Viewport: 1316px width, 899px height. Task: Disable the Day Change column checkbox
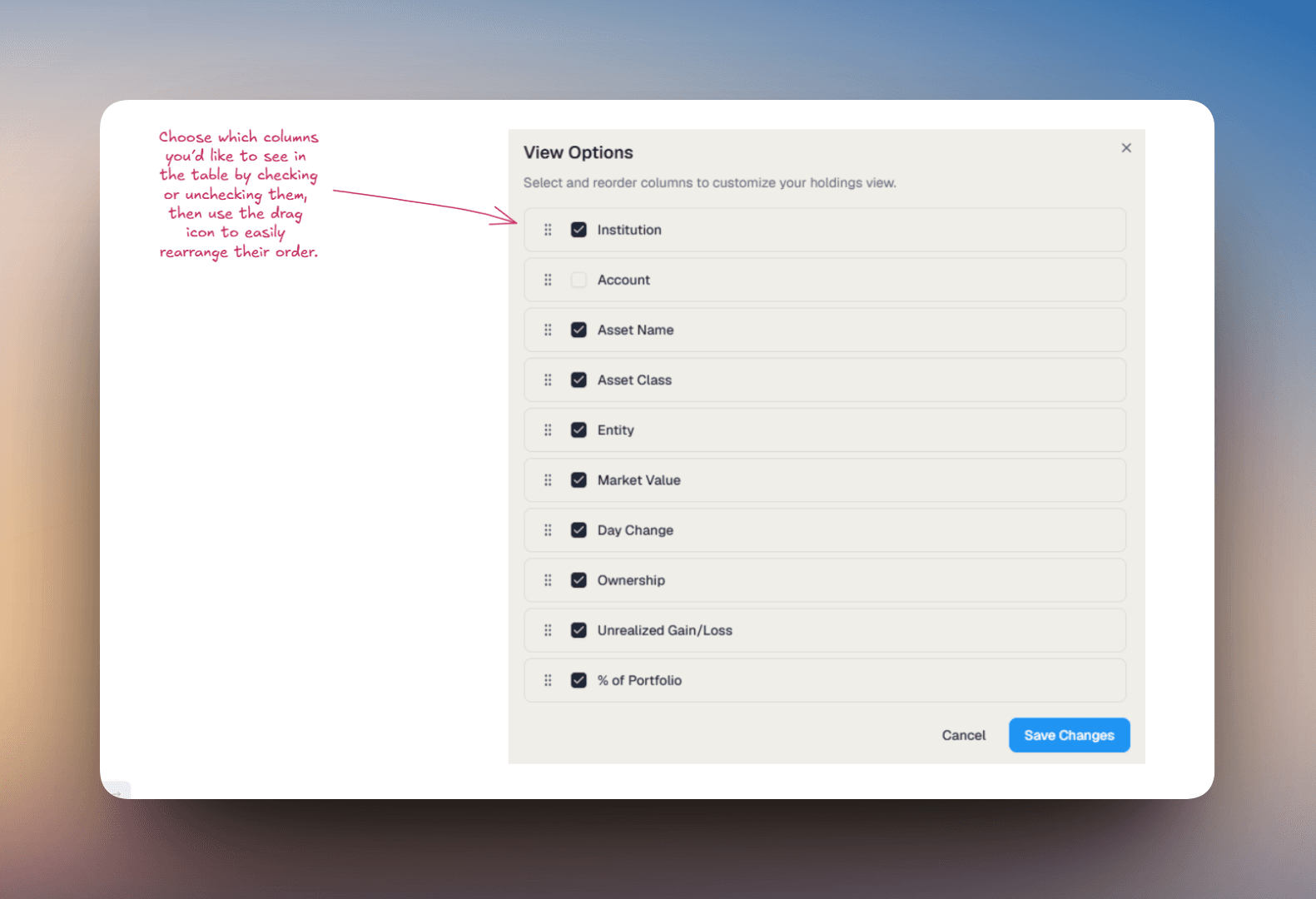pyautogui.click(x=579, y=530)
